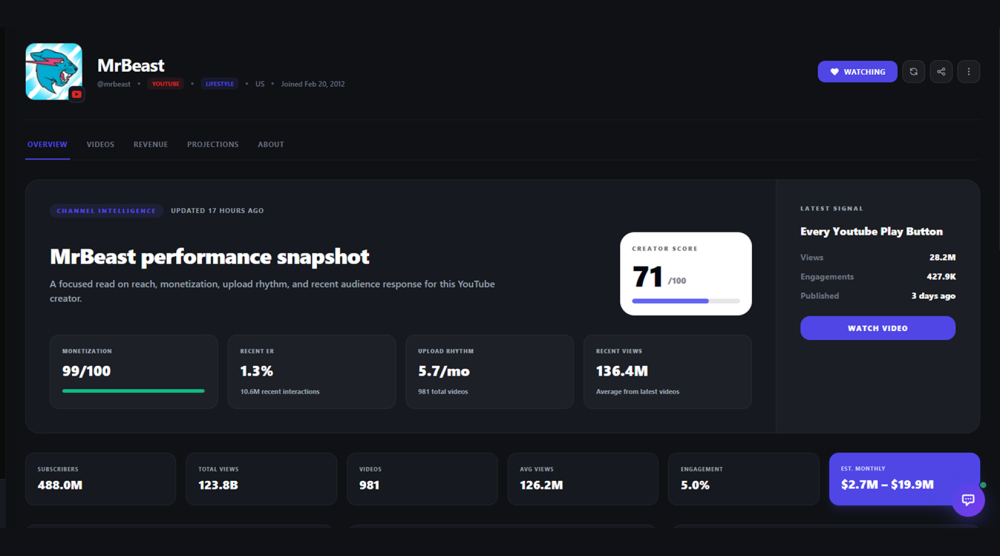
Task: Click the Published '3 days ago' value
Action: click(933, 296)
